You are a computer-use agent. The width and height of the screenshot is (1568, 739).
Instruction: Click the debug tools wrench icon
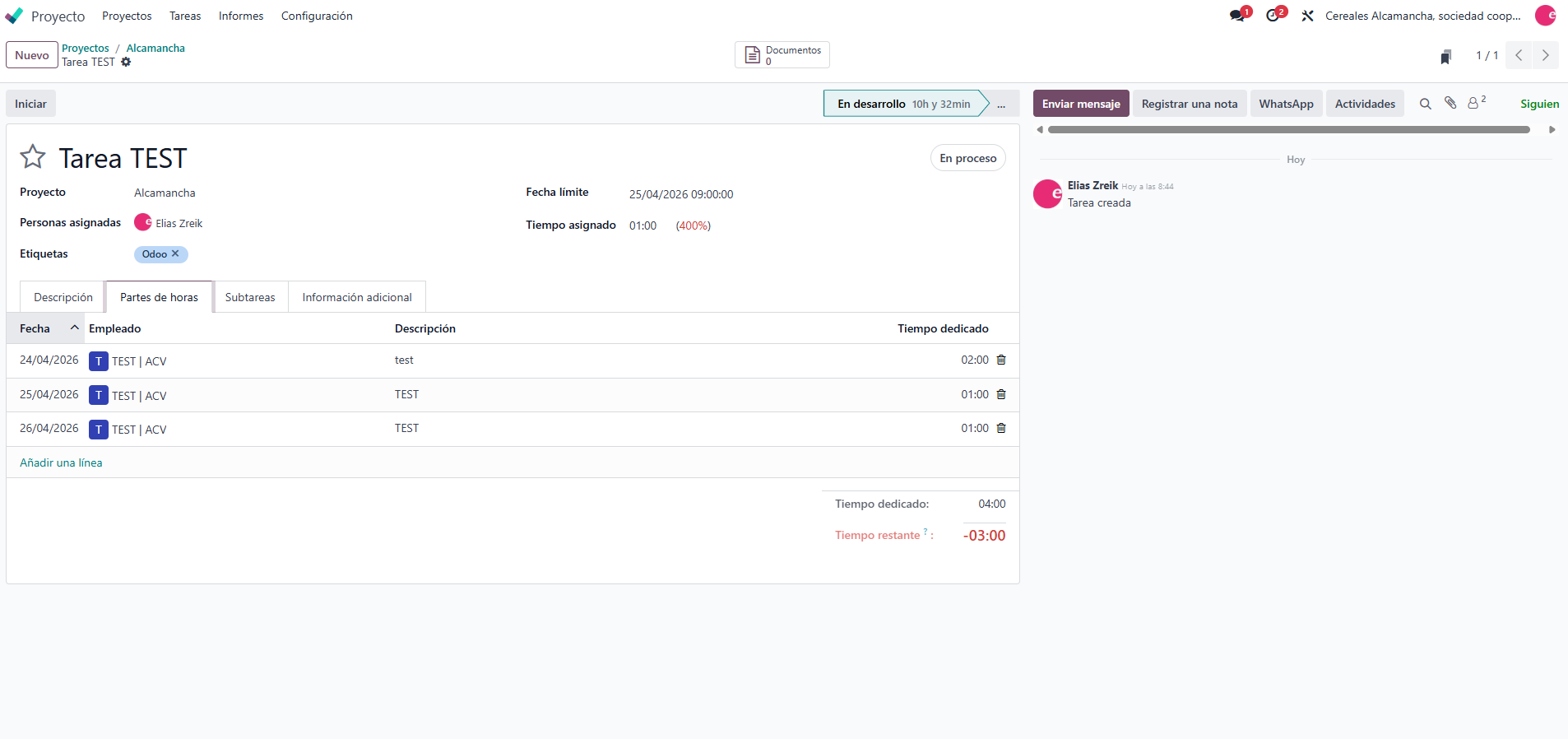[1307, 16]
